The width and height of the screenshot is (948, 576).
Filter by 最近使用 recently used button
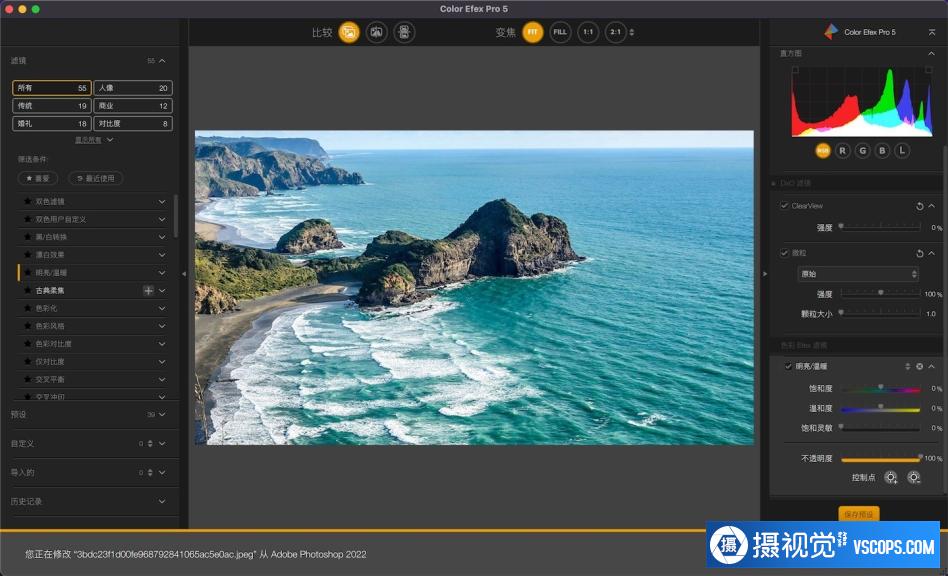coord(96,178)
